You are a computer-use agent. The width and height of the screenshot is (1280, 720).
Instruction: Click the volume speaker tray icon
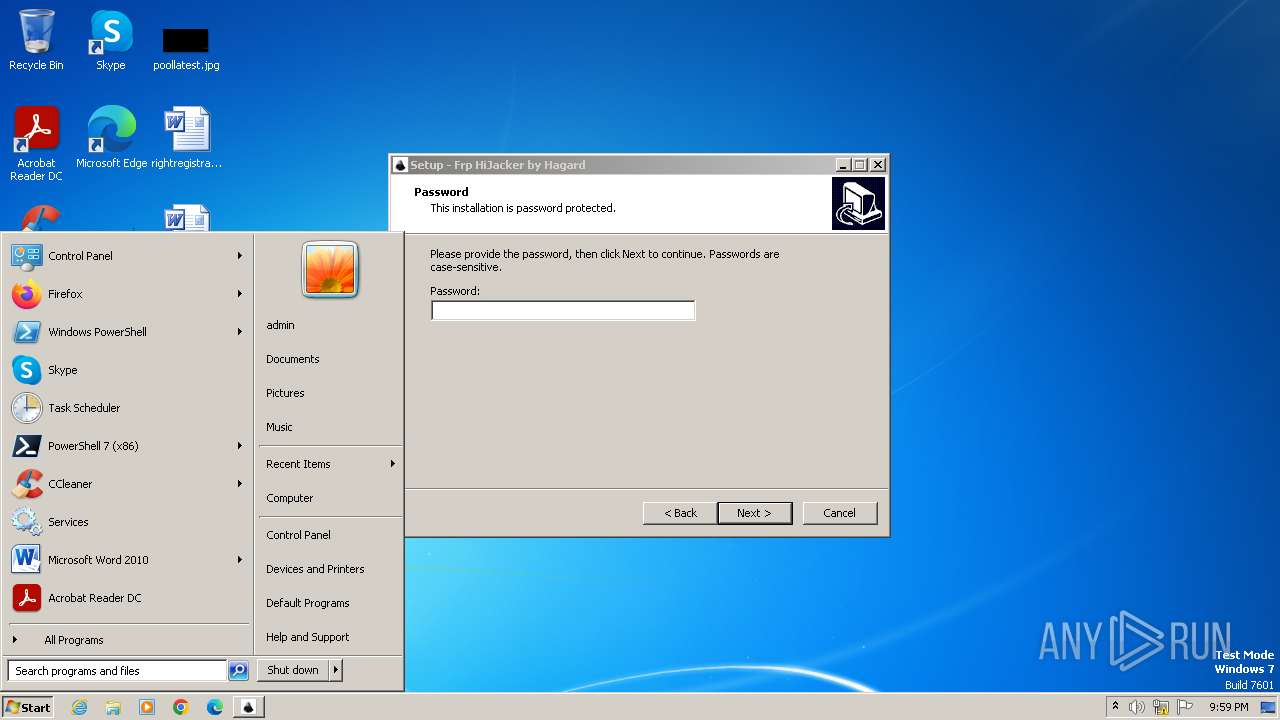click(1137, 707)
